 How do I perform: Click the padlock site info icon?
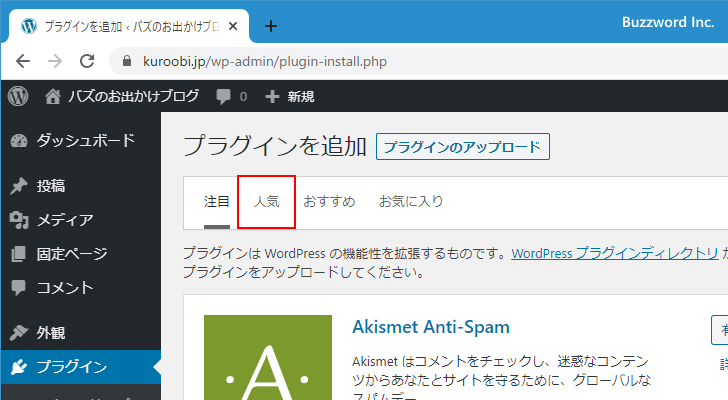(x=127, y=61)
